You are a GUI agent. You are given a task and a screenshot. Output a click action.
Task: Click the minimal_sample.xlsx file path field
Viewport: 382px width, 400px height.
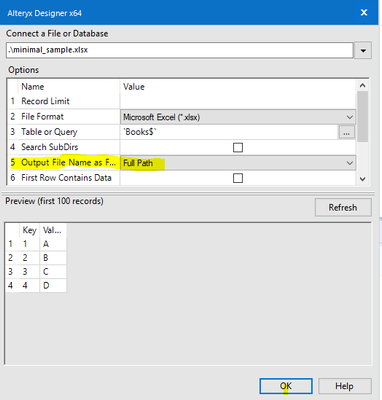click(179, 50)
